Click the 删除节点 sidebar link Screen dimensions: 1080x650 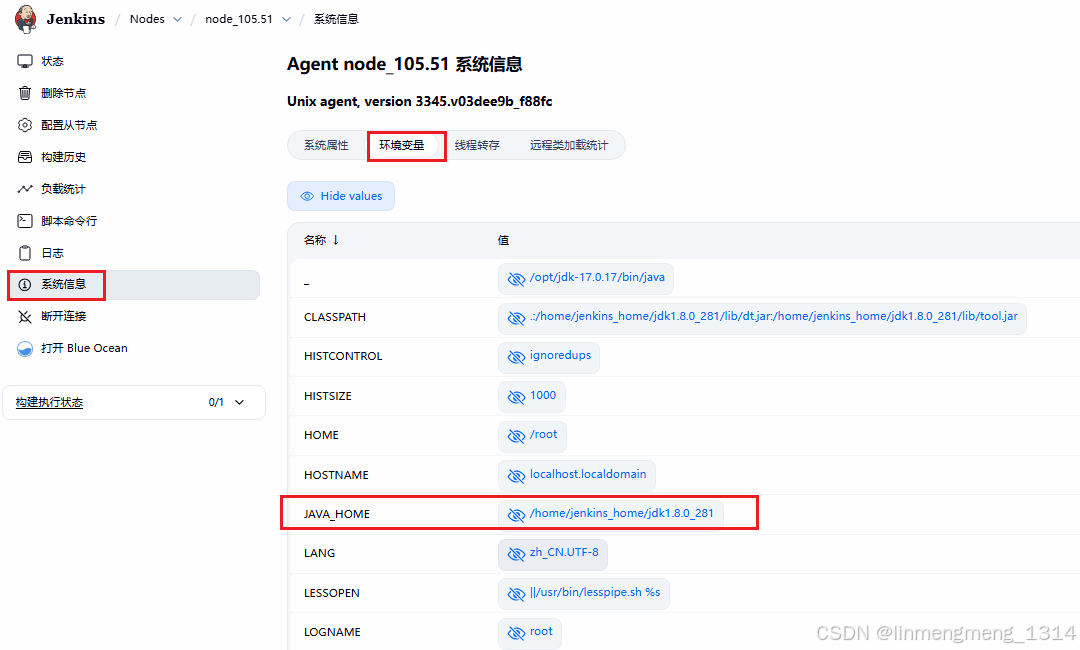(x=63, y=93)
